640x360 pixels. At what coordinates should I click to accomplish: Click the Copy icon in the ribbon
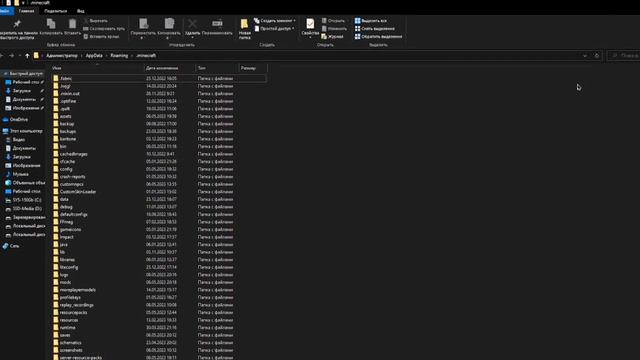51,24
